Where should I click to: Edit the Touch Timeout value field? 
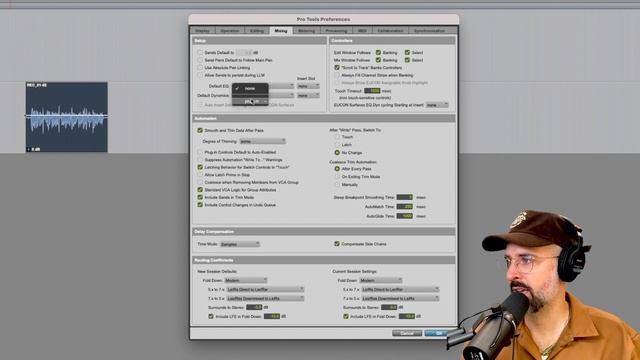(x=372, y=91)
